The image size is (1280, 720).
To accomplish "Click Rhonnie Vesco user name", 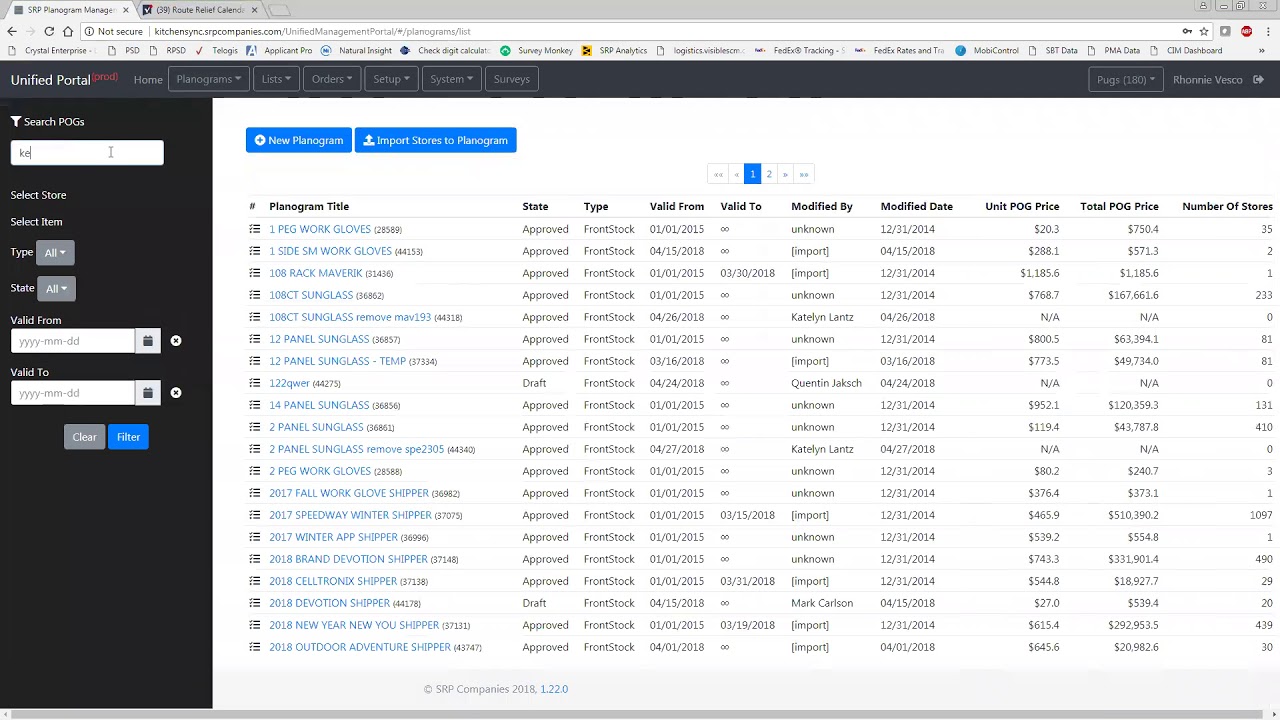I will point(1207,79).
